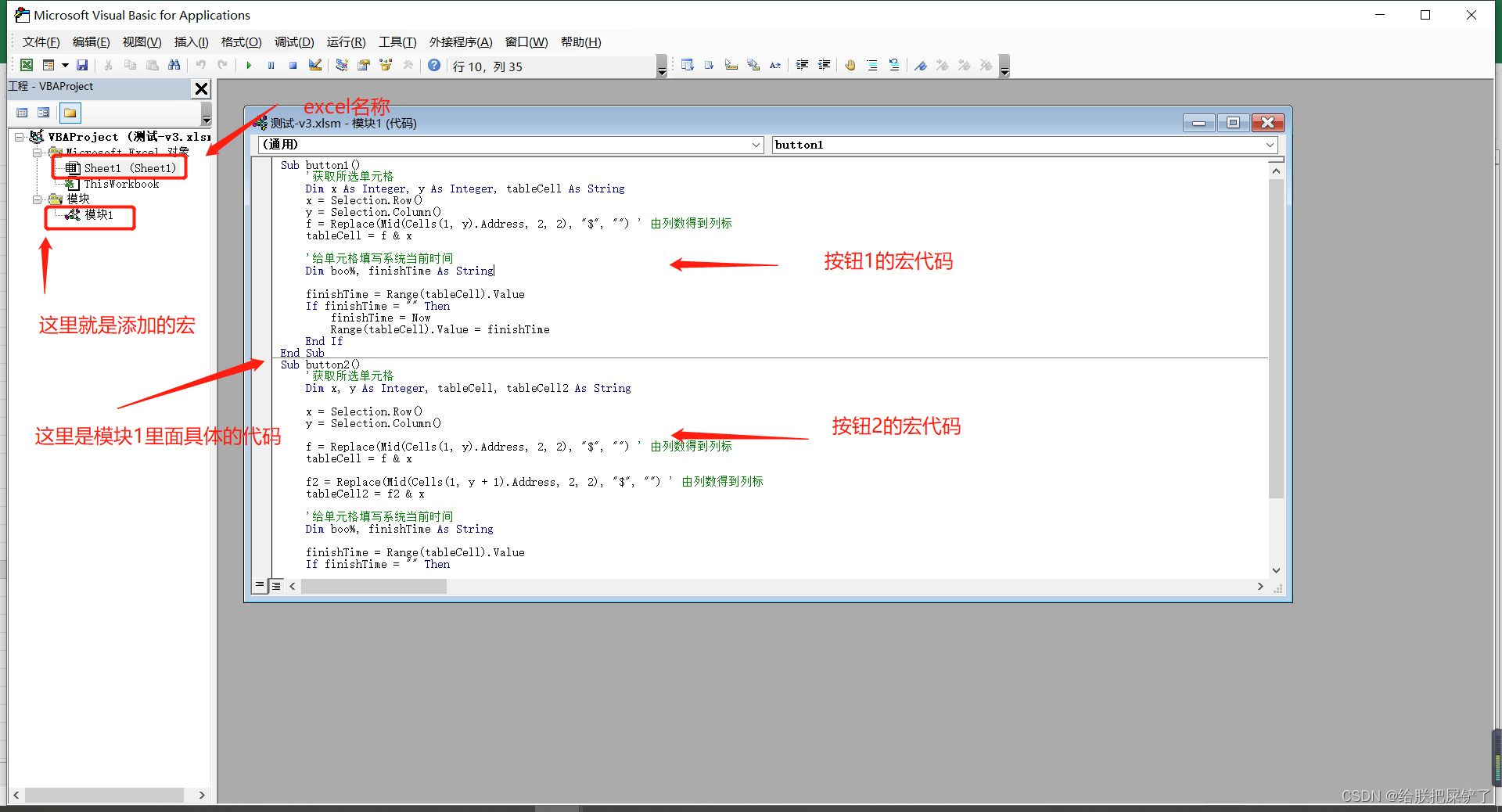This screenshot has width=1502, height=812.
Task: Click the Insert UserForm toolbar icon
Action: tap(49, 66)
